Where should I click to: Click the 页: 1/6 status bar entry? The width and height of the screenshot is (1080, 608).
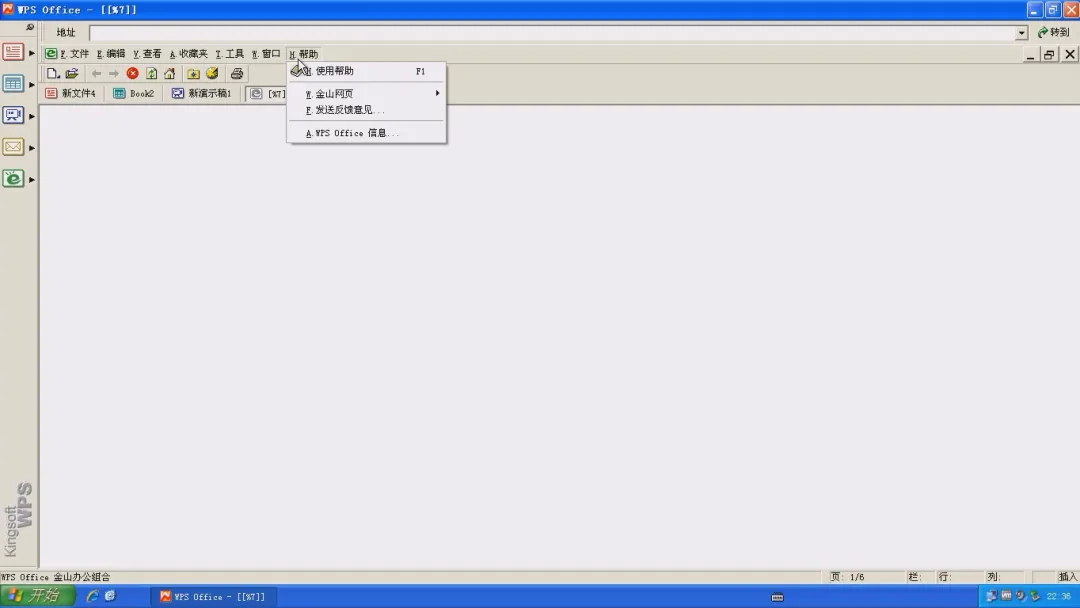847,577
